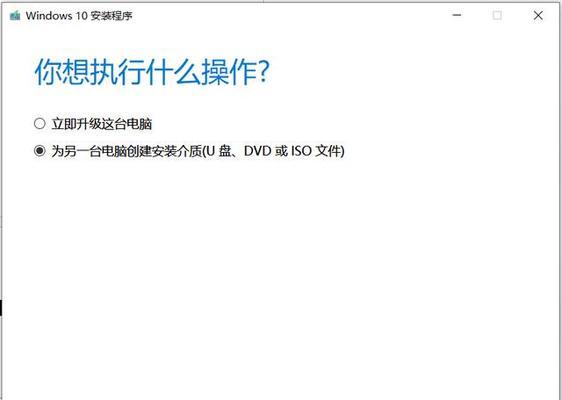
Task: Choose upgrade this PC now option circle
Action: (39, 124)
